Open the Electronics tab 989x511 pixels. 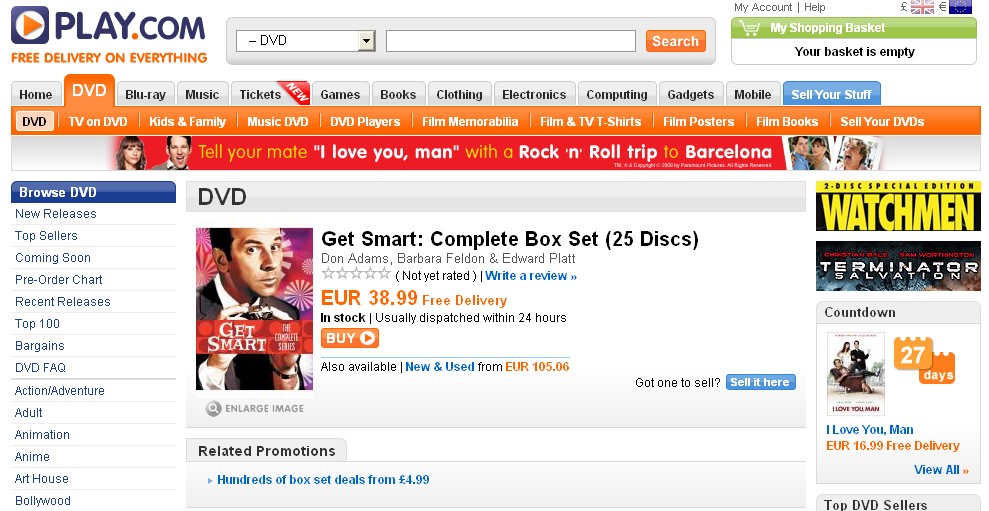(x=534, y=95)
